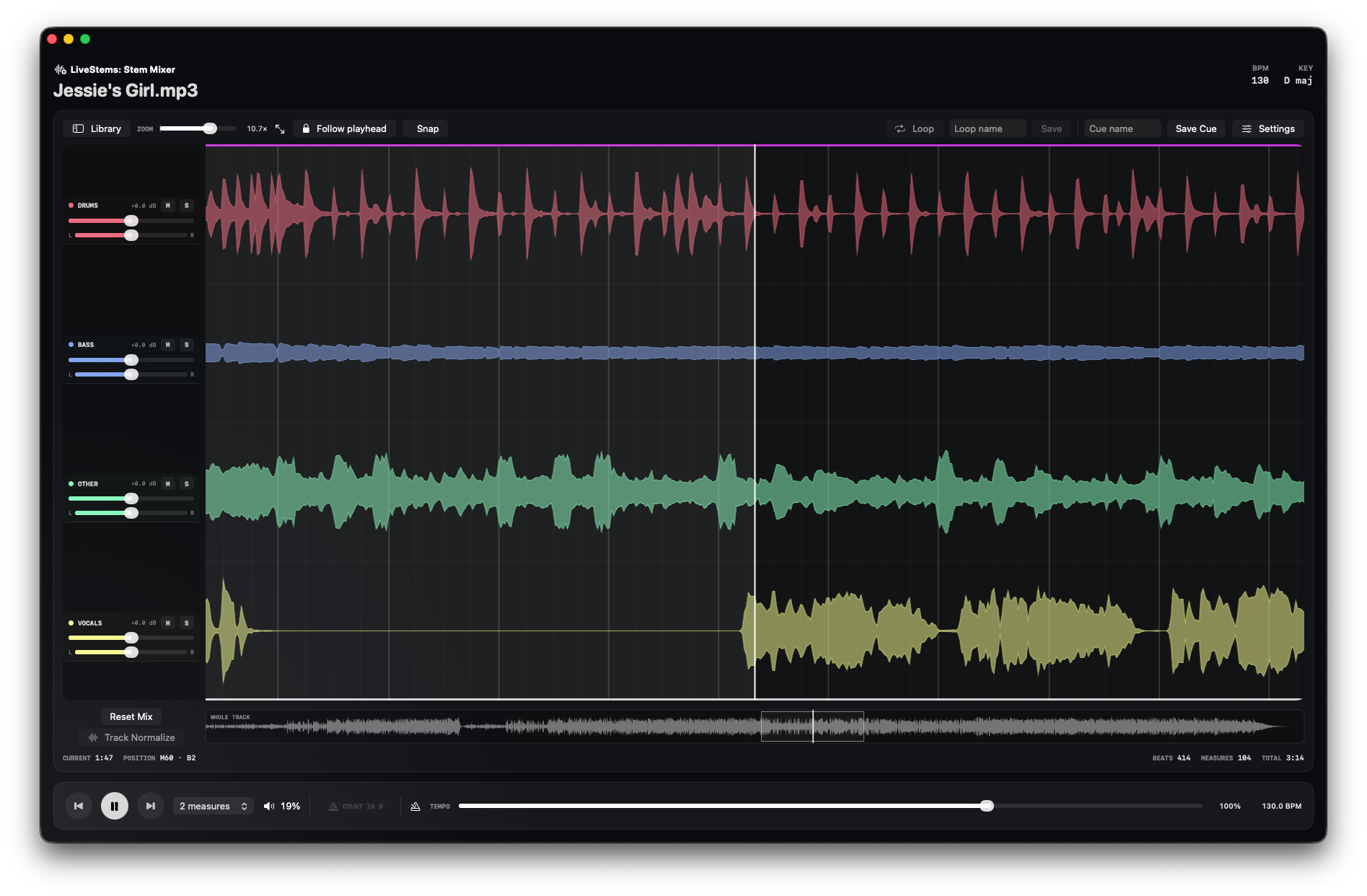Pause playback
The width and height of the screenshot is (1367, 896).
pyautogui.click(x=115, y=806)
